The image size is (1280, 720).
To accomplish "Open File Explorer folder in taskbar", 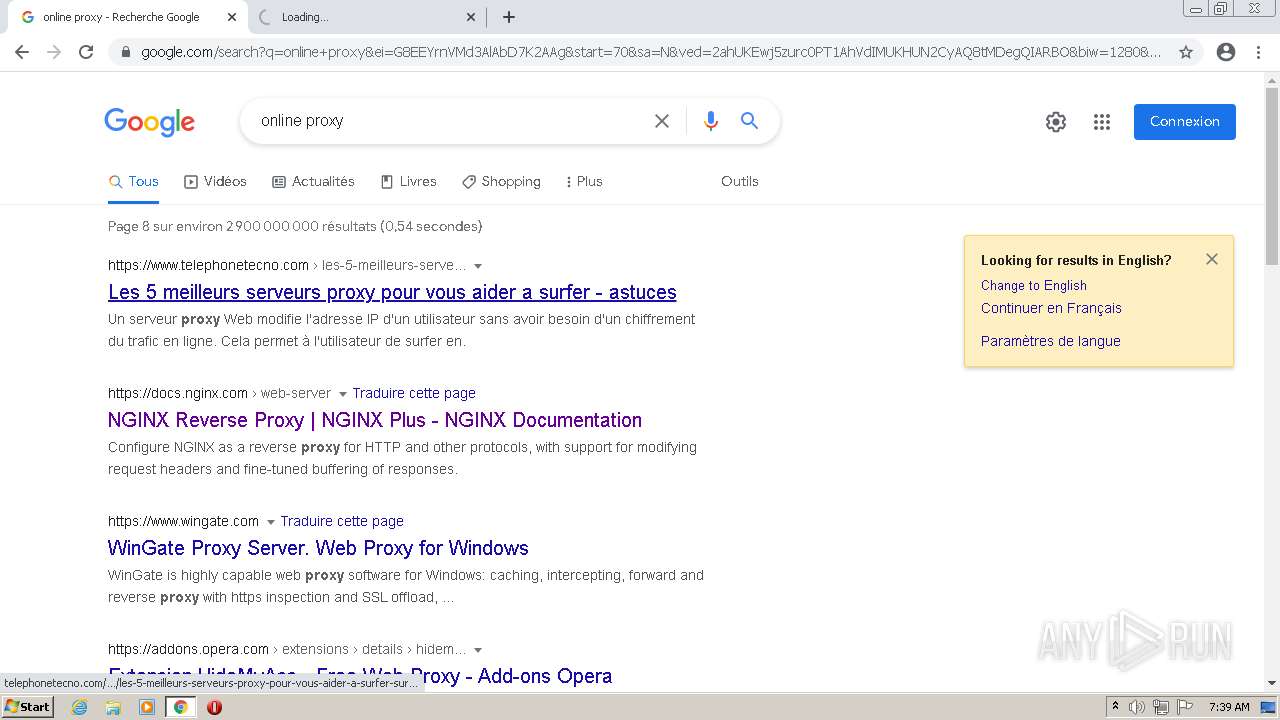I will (x=113, y=707).
